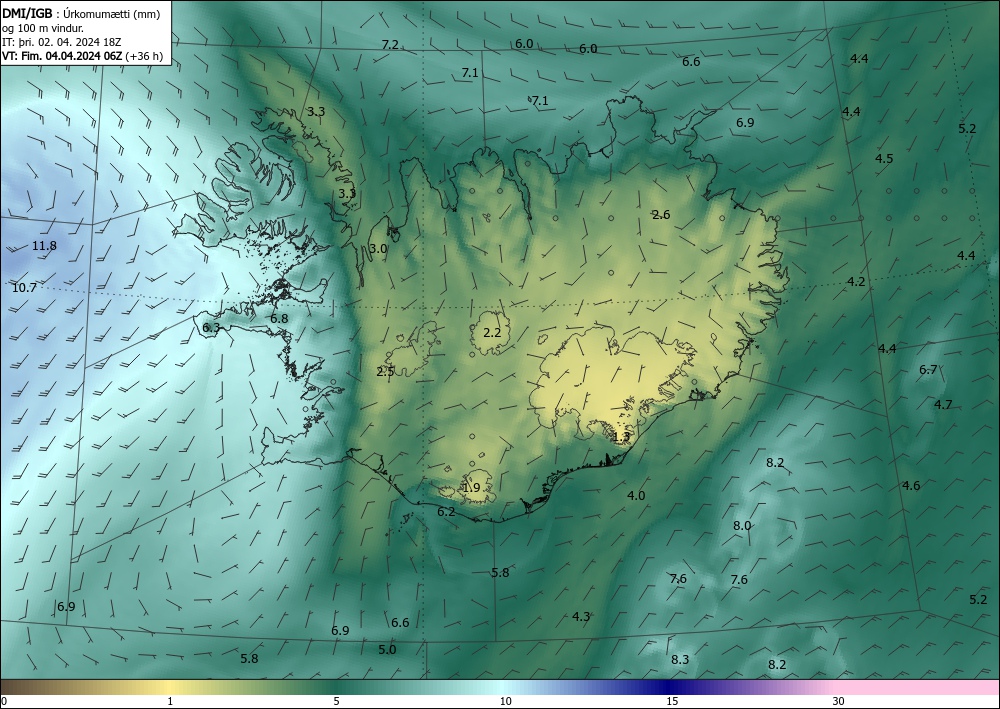Click the 10.7 precipitable water value
1000x709 pixels.
24,288
